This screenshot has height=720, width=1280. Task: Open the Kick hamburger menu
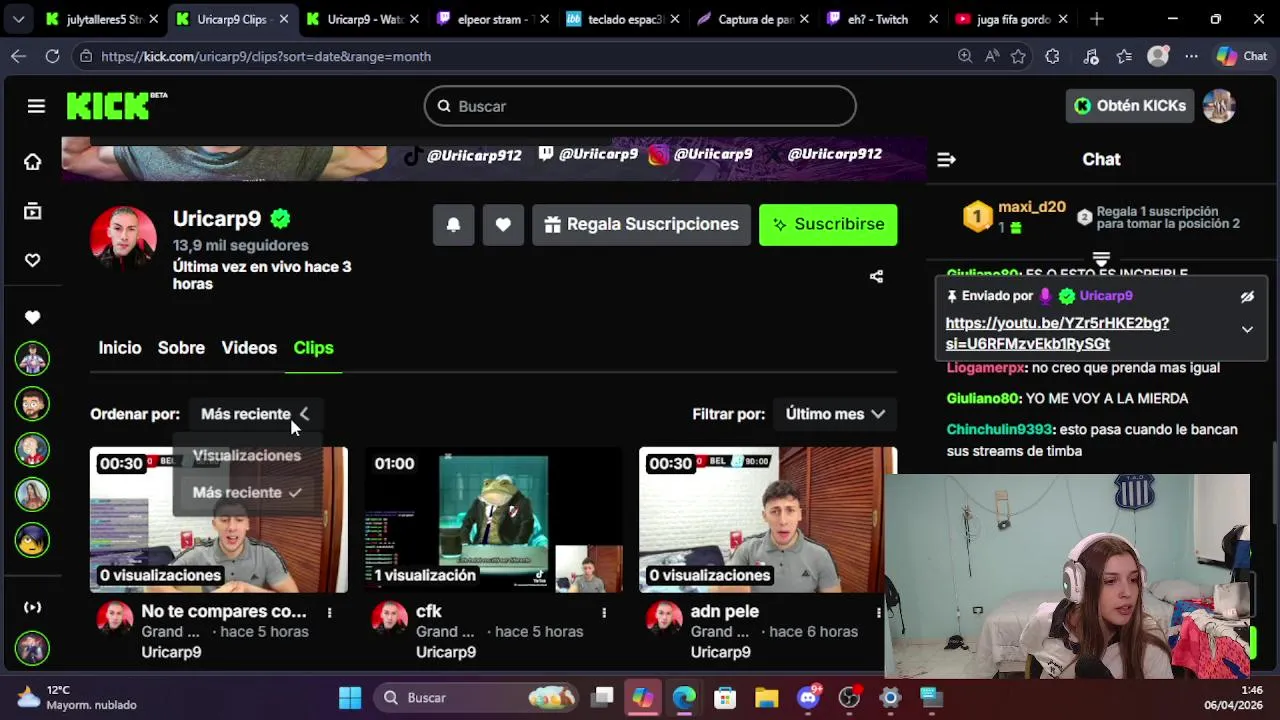36,106
